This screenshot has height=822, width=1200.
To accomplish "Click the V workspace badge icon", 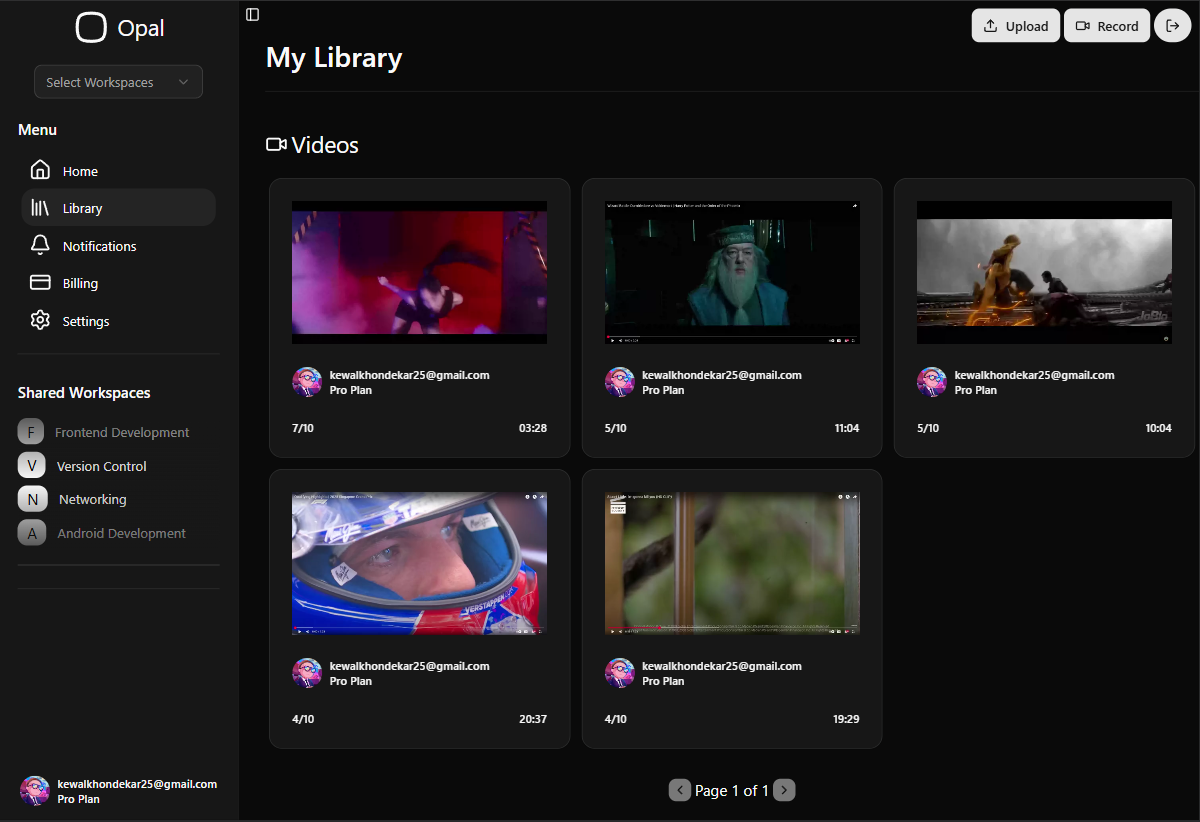I will tap(32, 466).
